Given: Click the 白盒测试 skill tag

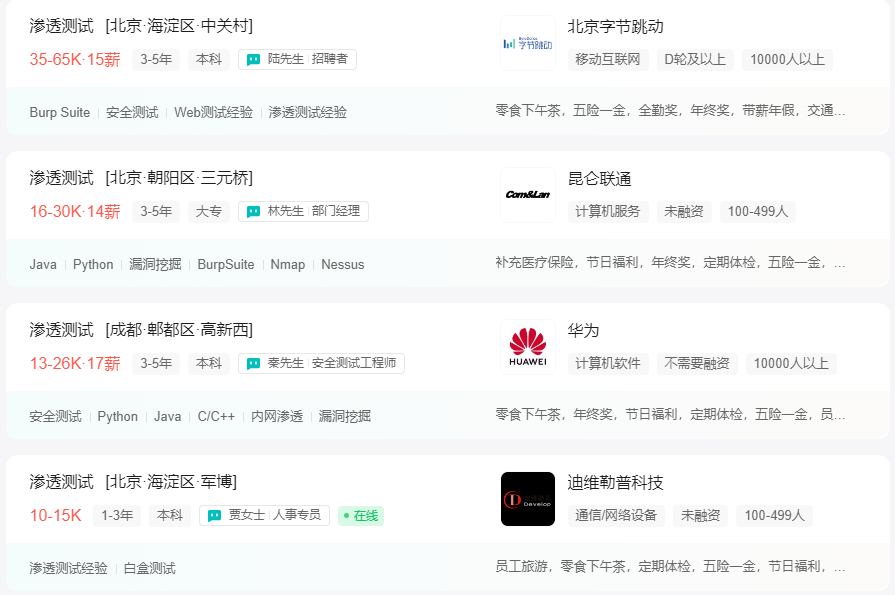Looking at the screenshot, I should (x=150, y=568).
